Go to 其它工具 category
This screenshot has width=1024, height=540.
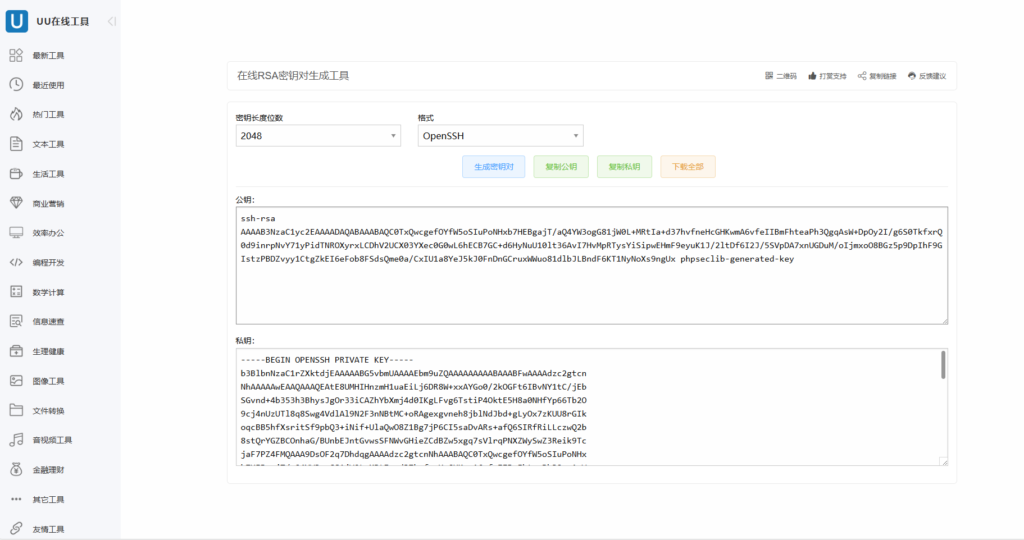(x=48, y=500)
